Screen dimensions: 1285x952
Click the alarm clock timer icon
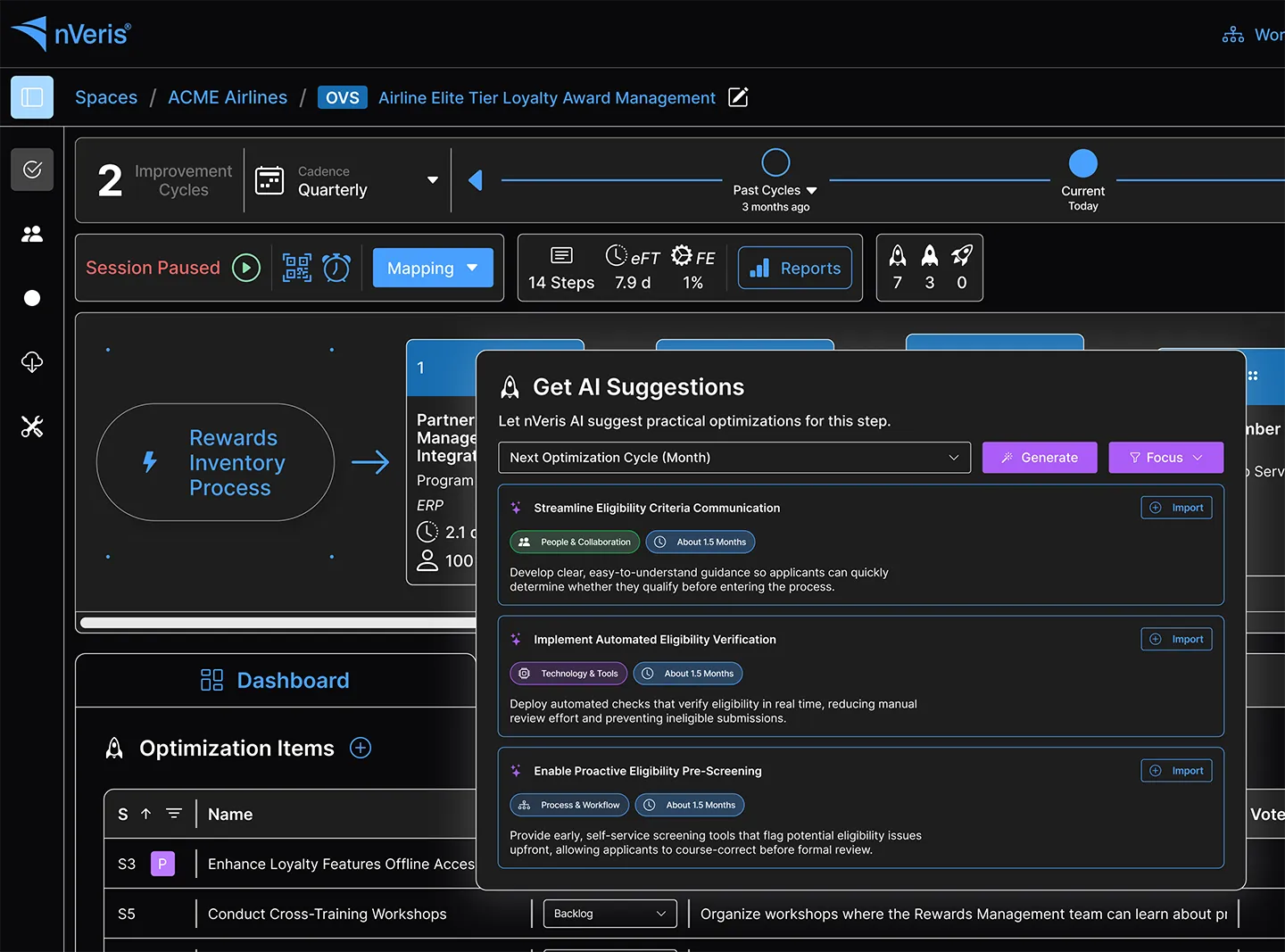pos(336,267)
